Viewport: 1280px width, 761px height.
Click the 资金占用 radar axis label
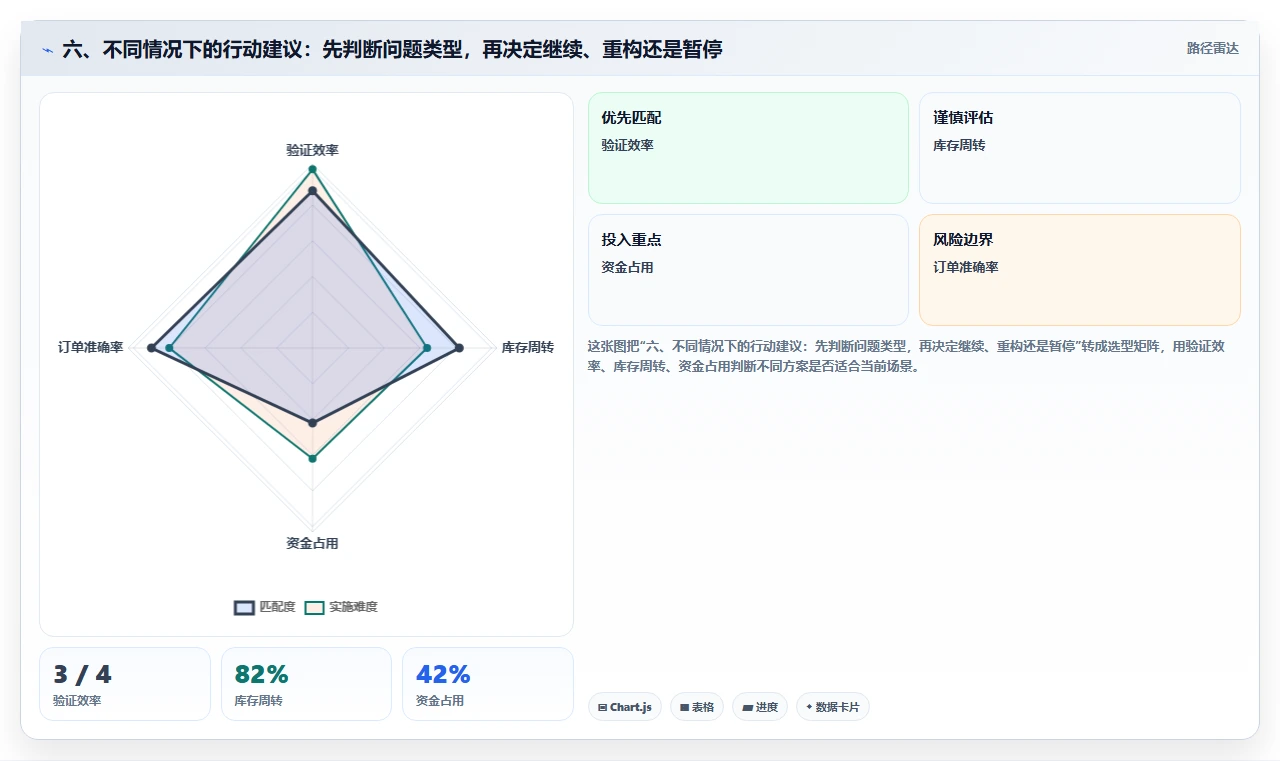(x=312, y=544)
